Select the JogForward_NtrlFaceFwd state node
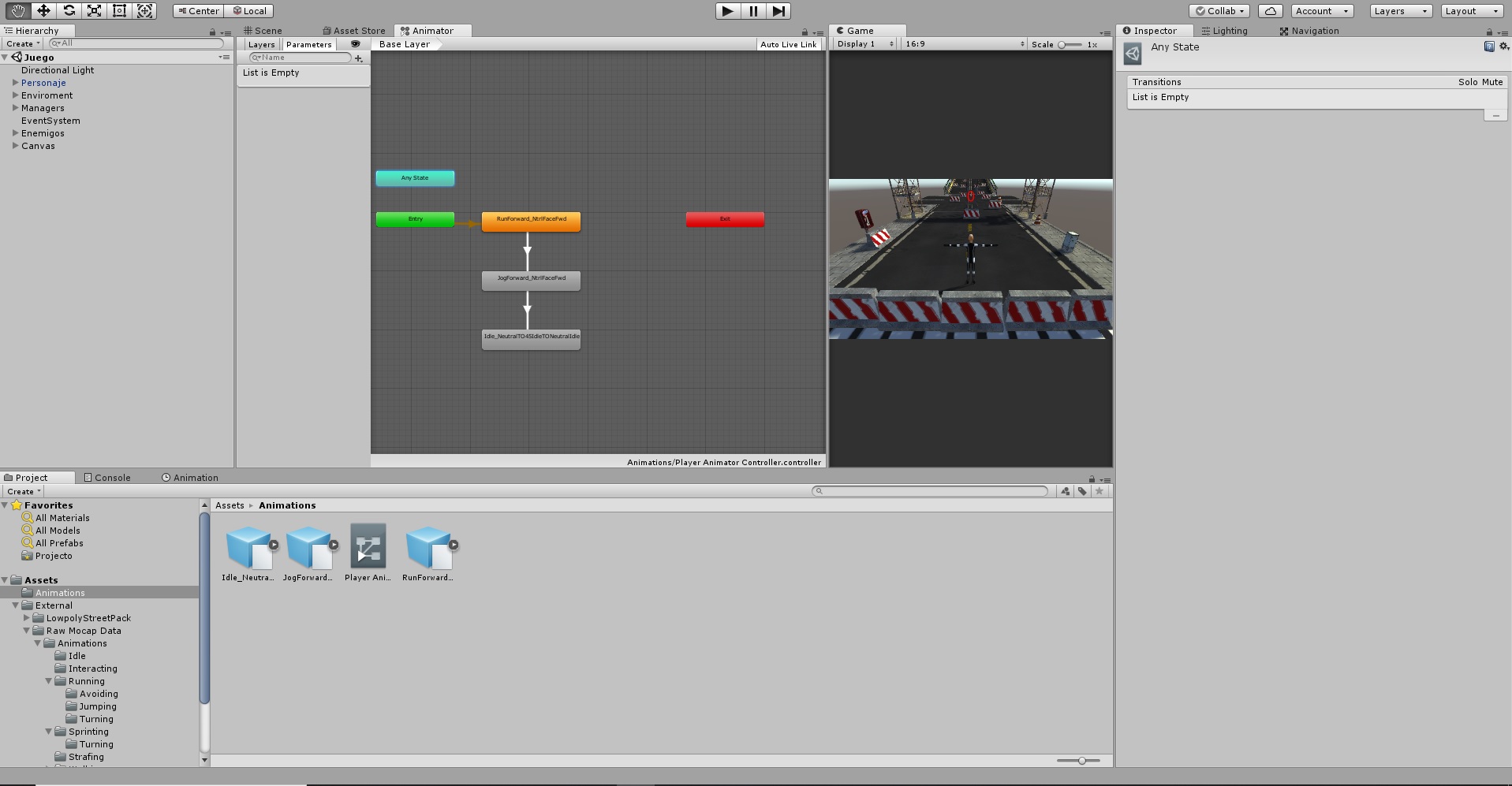This screenshot has height=786, width=1512. [x=531, y=281]
